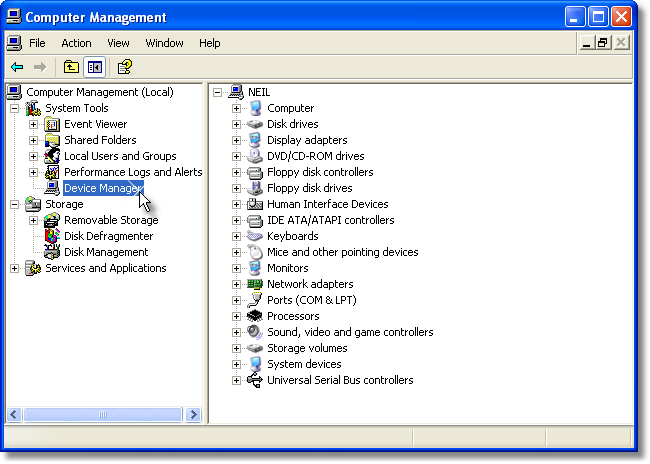This screenshot has width=650, height=464.
Task: Open the Action menu
Action: point(76,43)
